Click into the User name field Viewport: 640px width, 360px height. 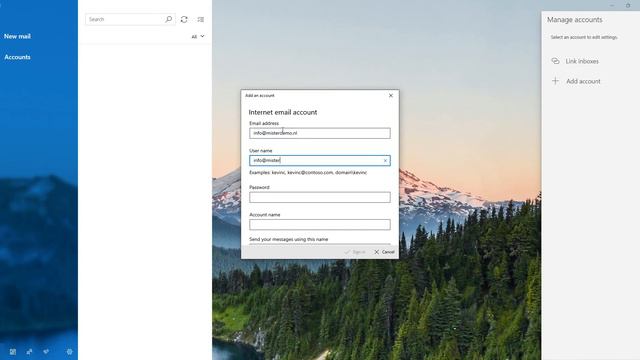point(320,160)
